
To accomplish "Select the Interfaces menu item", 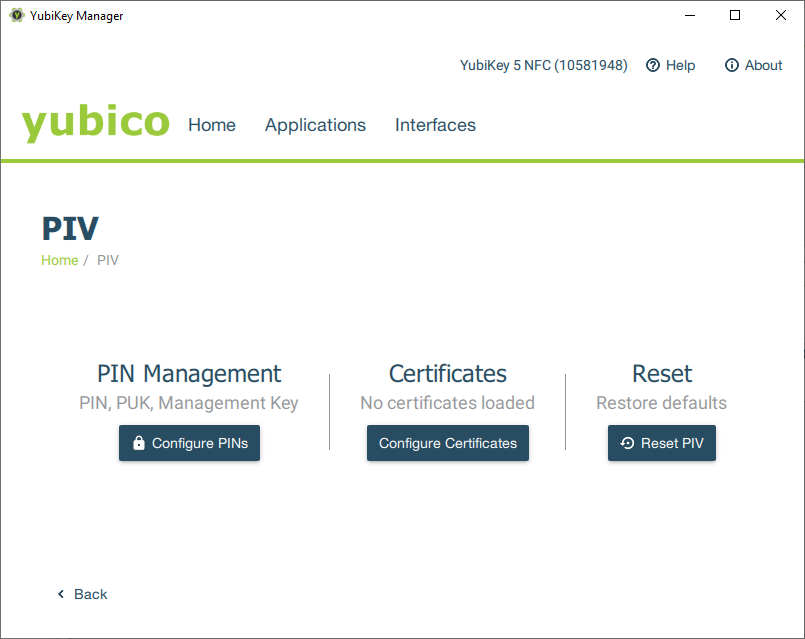I will (x=435, y=125).
